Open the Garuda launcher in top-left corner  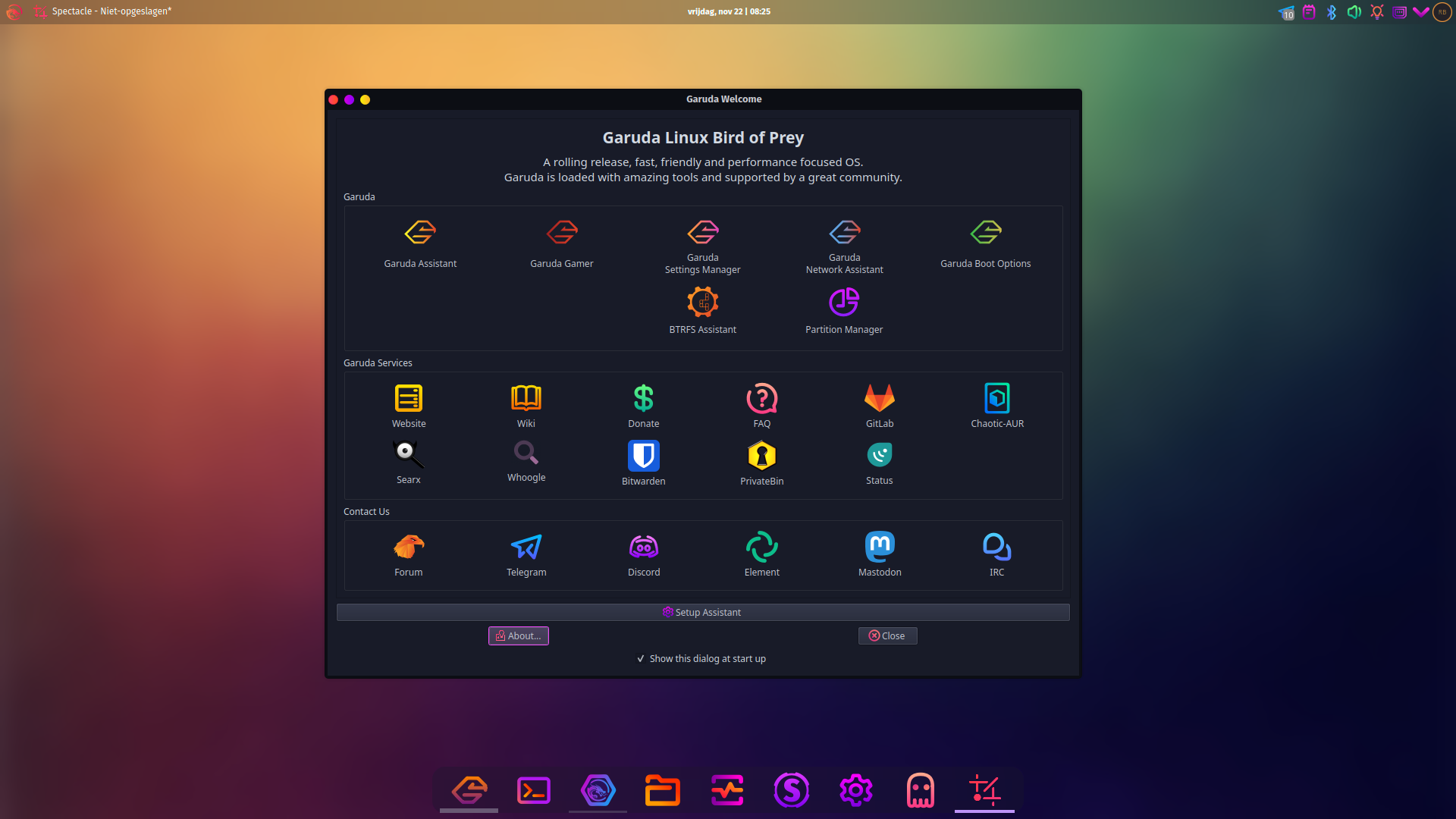(x=14, y=11)
